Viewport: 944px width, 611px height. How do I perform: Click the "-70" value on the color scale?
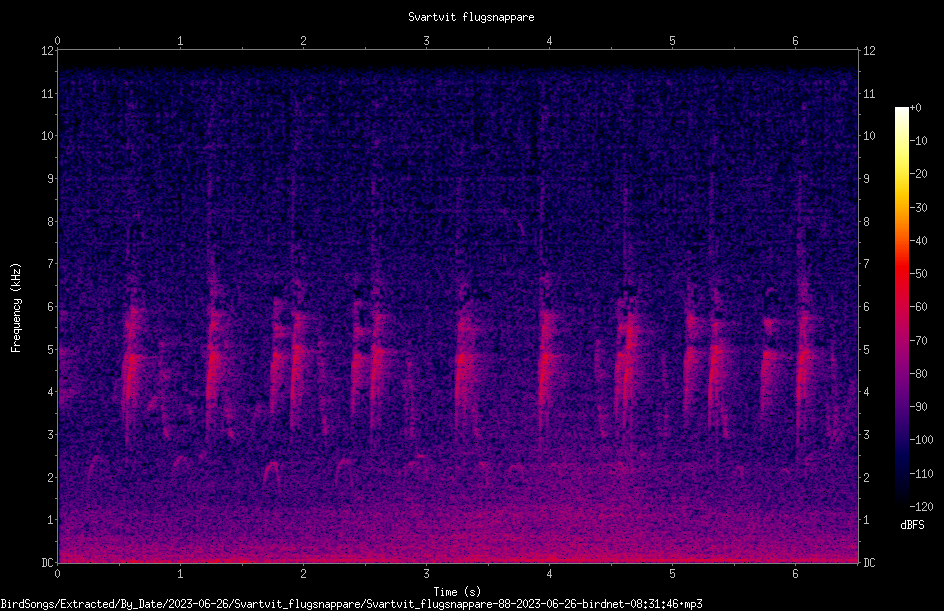coord(918,341)
